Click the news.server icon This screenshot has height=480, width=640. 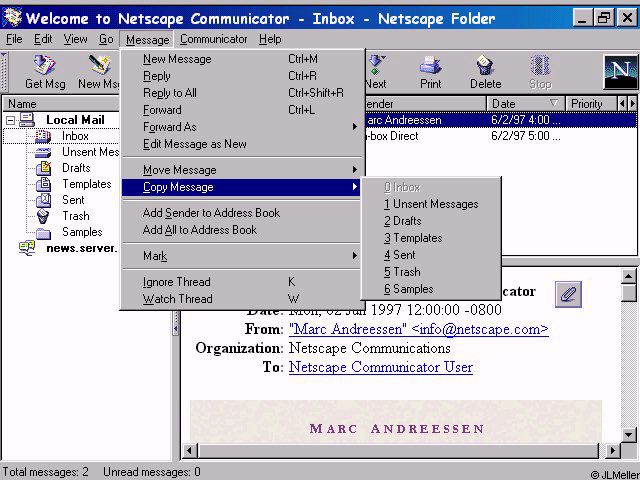[x=27, y=248]
